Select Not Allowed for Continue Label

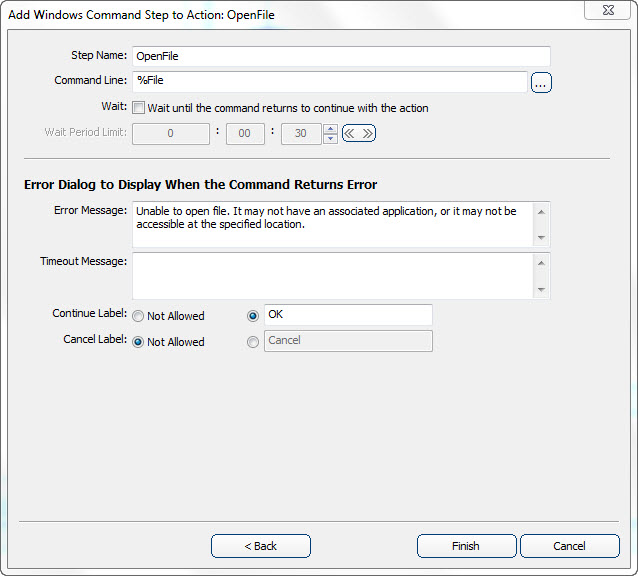pyautogui.click(x=138, y=316)
